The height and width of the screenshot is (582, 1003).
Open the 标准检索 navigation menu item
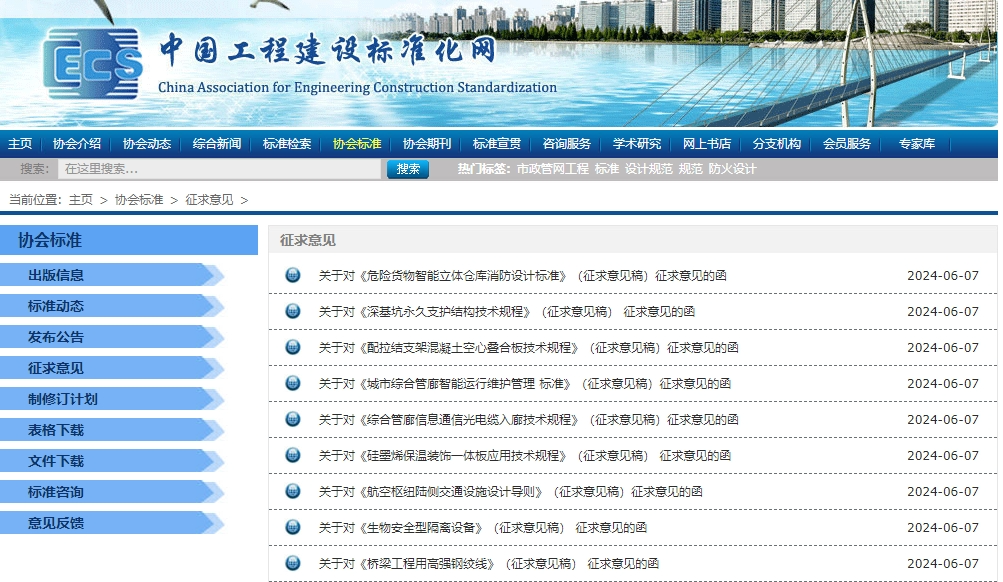pos(287,144)
